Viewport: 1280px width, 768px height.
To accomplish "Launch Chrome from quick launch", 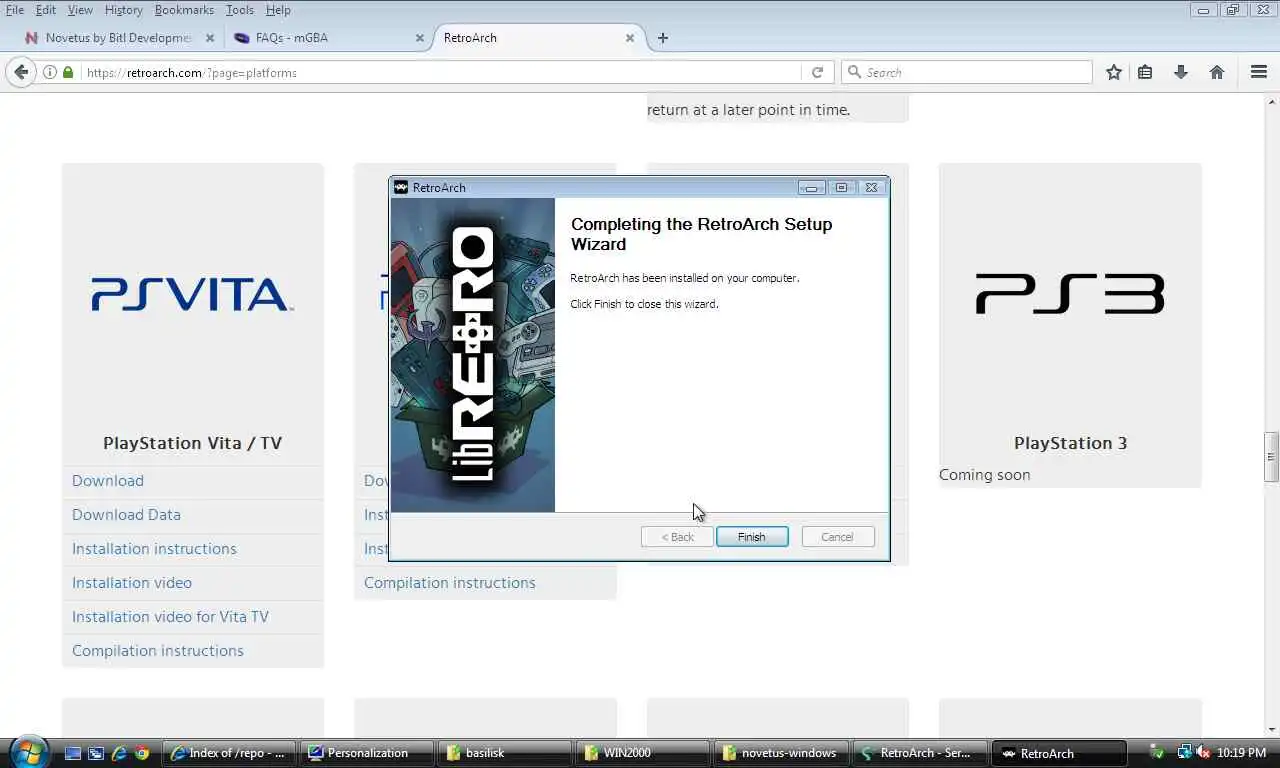I will (x=142, y=753).
